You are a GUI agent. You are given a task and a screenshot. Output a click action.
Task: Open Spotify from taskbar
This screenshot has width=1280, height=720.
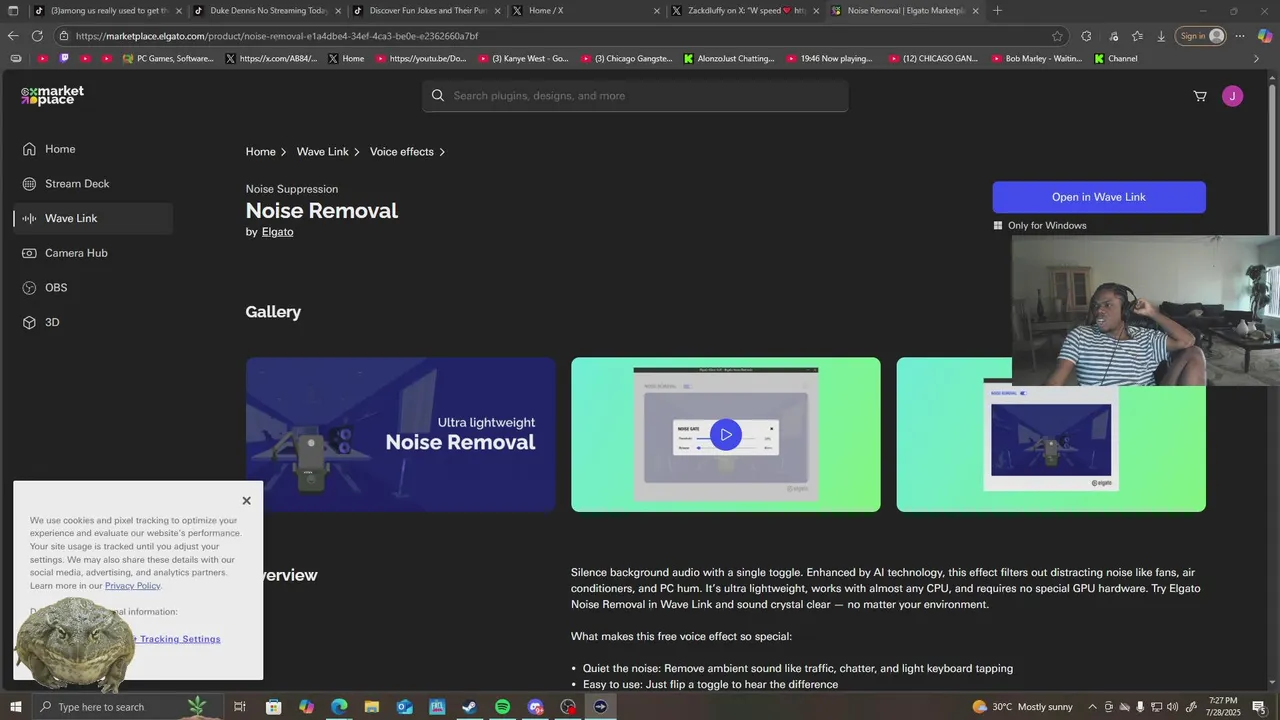pyautogui.click(x=502, y=707)
